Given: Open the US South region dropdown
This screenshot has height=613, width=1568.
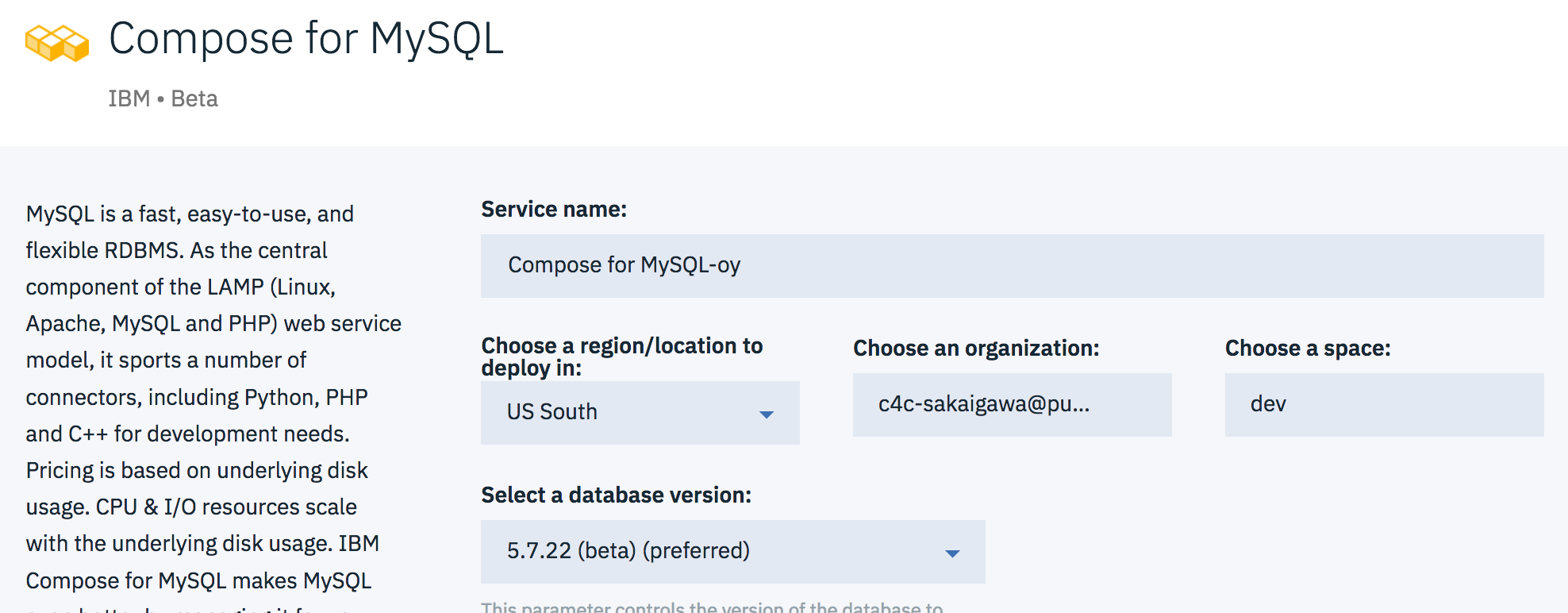Looking at the screenshot, I should (x=640, y=412).
